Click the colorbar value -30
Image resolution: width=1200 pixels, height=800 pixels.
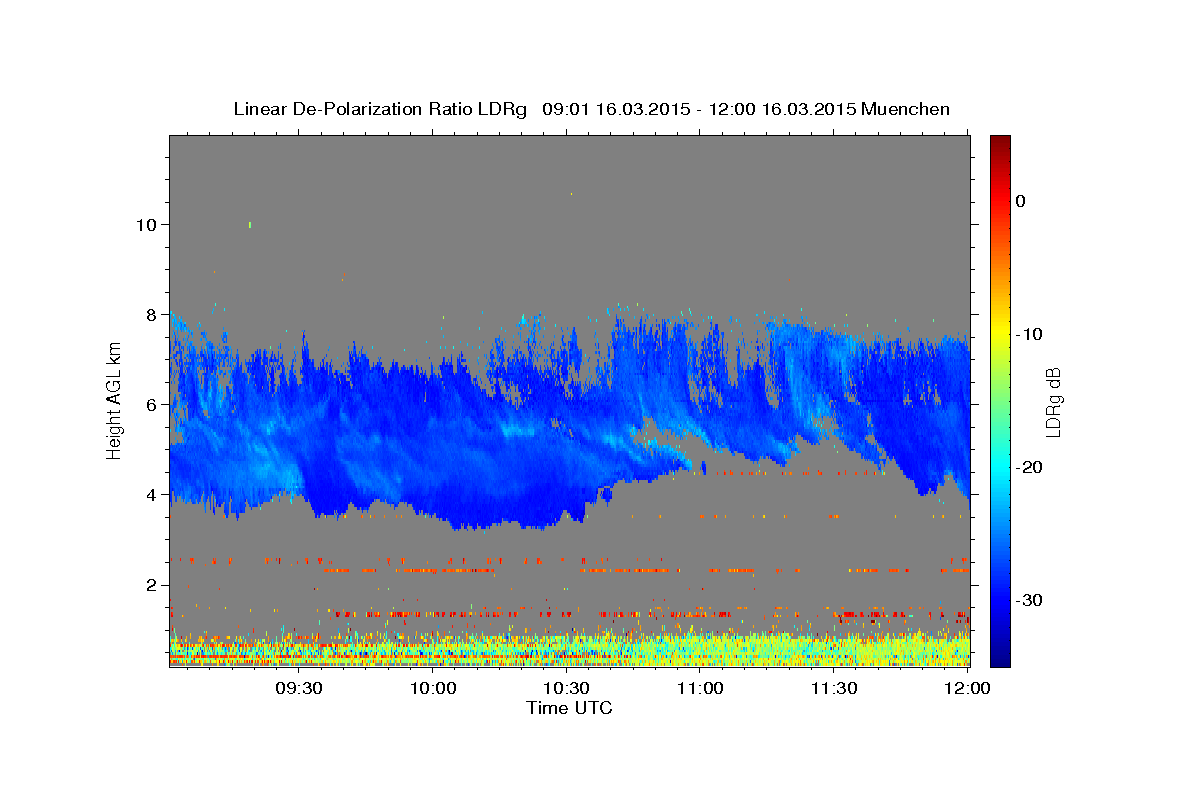(x=1029, y=600)
